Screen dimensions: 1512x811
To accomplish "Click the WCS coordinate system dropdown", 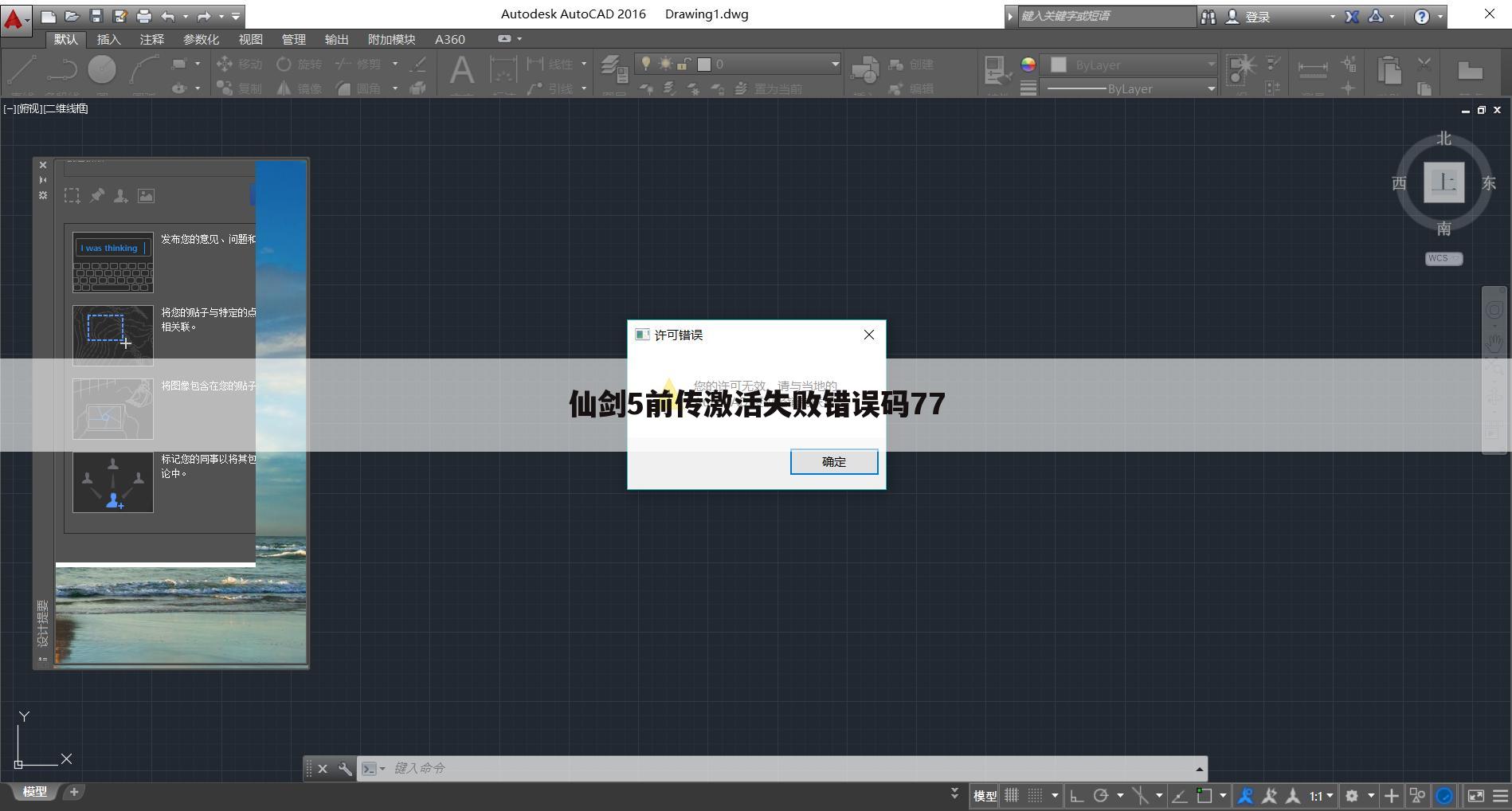I will coord(1444,258).
